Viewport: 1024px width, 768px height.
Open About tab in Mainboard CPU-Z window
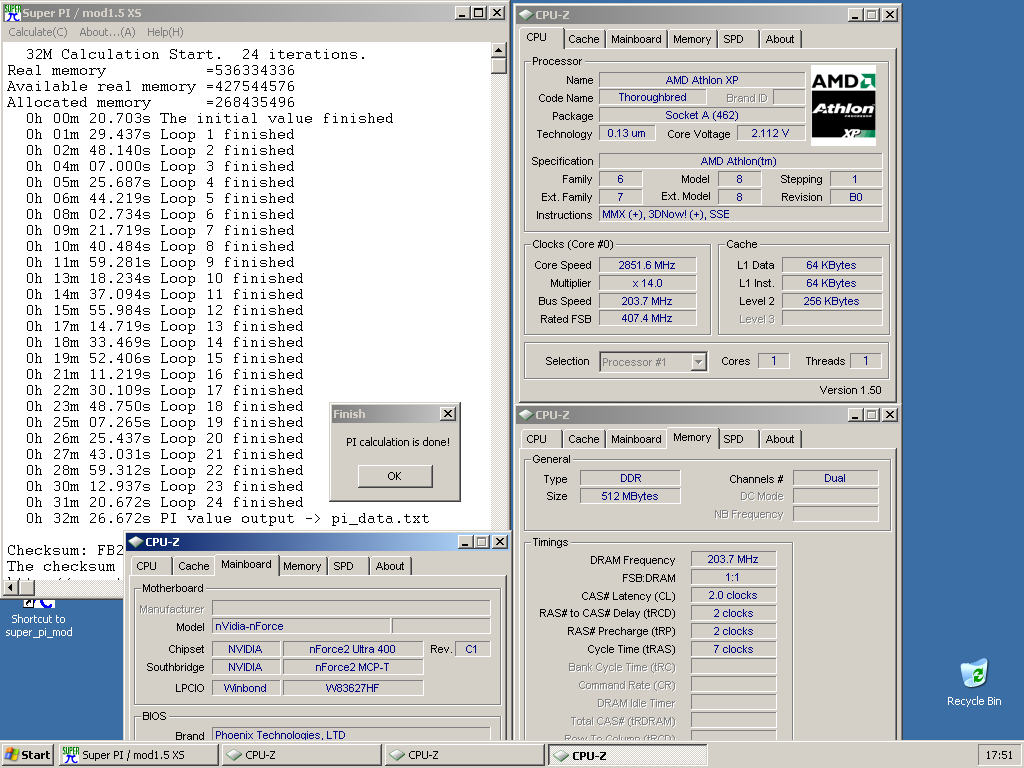[x=390, y=566]
